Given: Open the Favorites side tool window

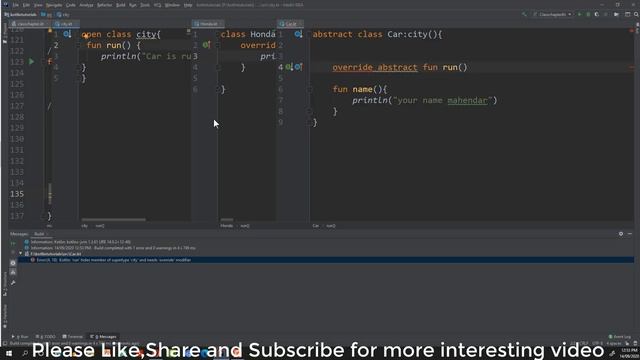Looking at the screenshot, I should [4, 316].
